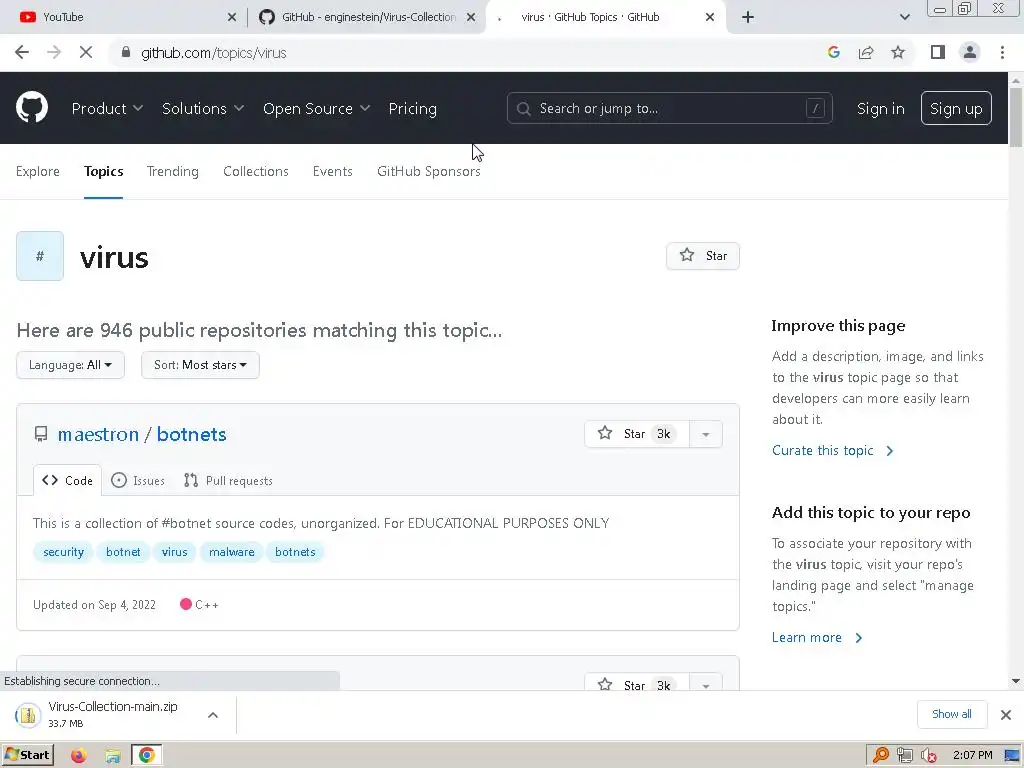
Task: Click the network tray icon
Action: click(x=904, y=756)
